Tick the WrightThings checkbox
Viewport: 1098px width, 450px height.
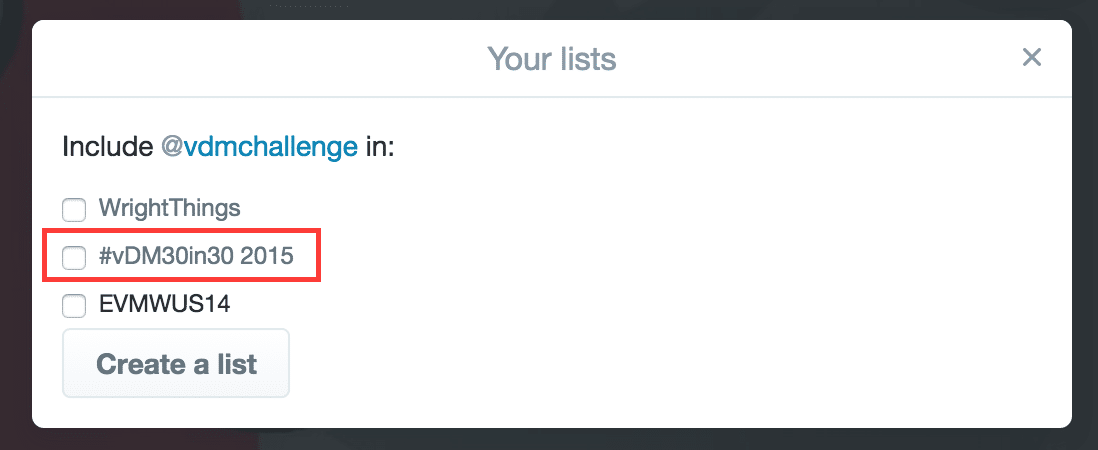click(74, 210)
